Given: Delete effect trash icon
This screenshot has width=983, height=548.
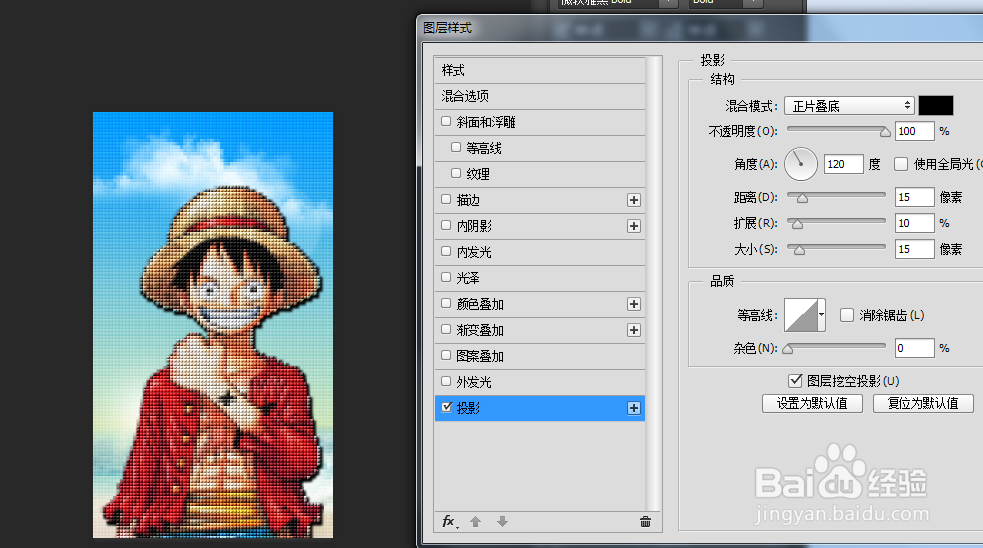Looking at the screenshot, I should coord(645,522).
